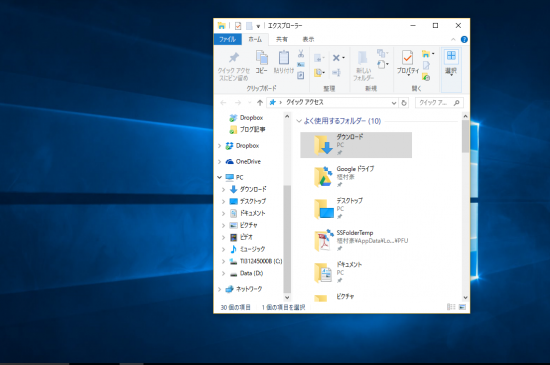Viewport: 550px width, 365px height.
Task: Select ピクチャ under PC in tree
Action: coord(243,225)
